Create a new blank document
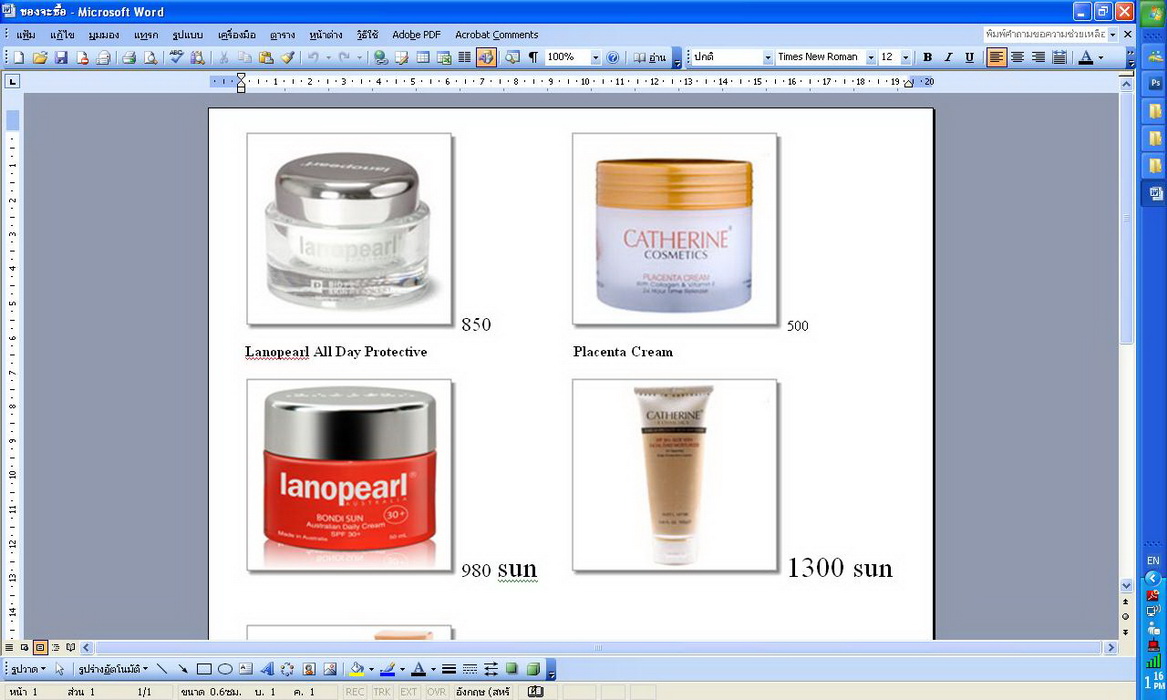 [19, 57]
